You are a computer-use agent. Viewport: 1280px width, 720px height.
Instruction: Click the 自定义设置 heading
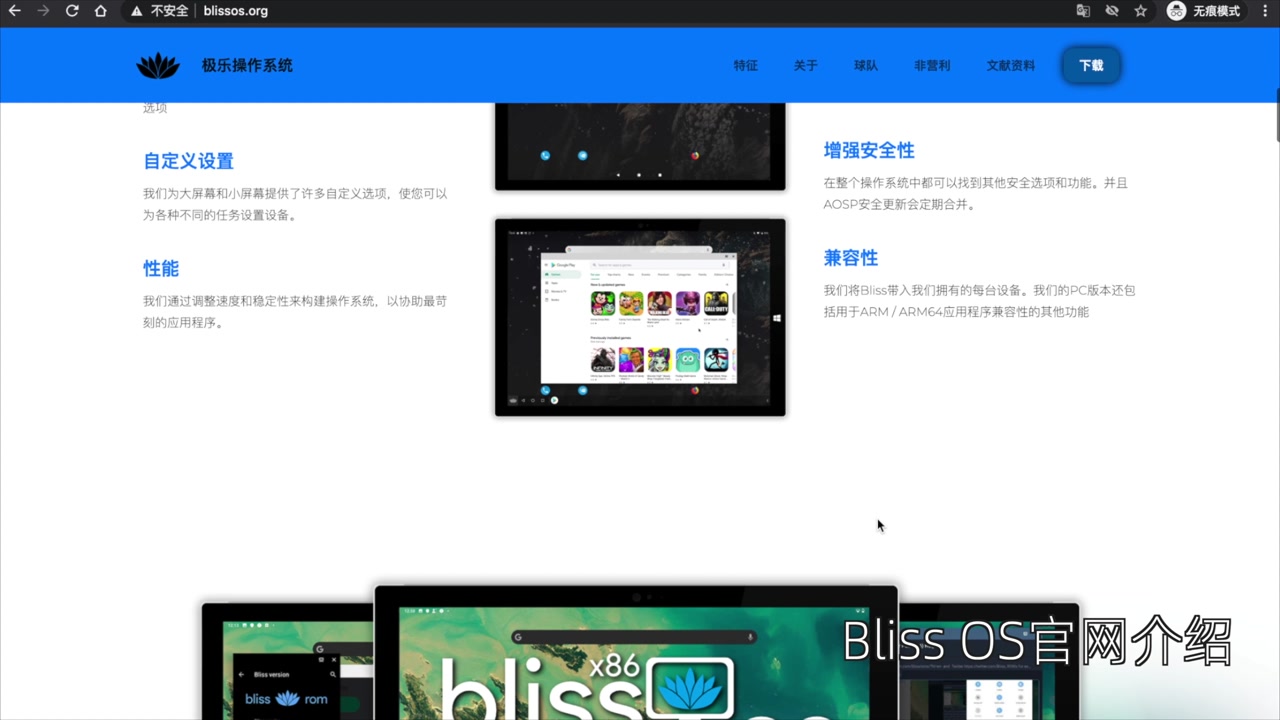pyautogui.click(x=188, y=161)
